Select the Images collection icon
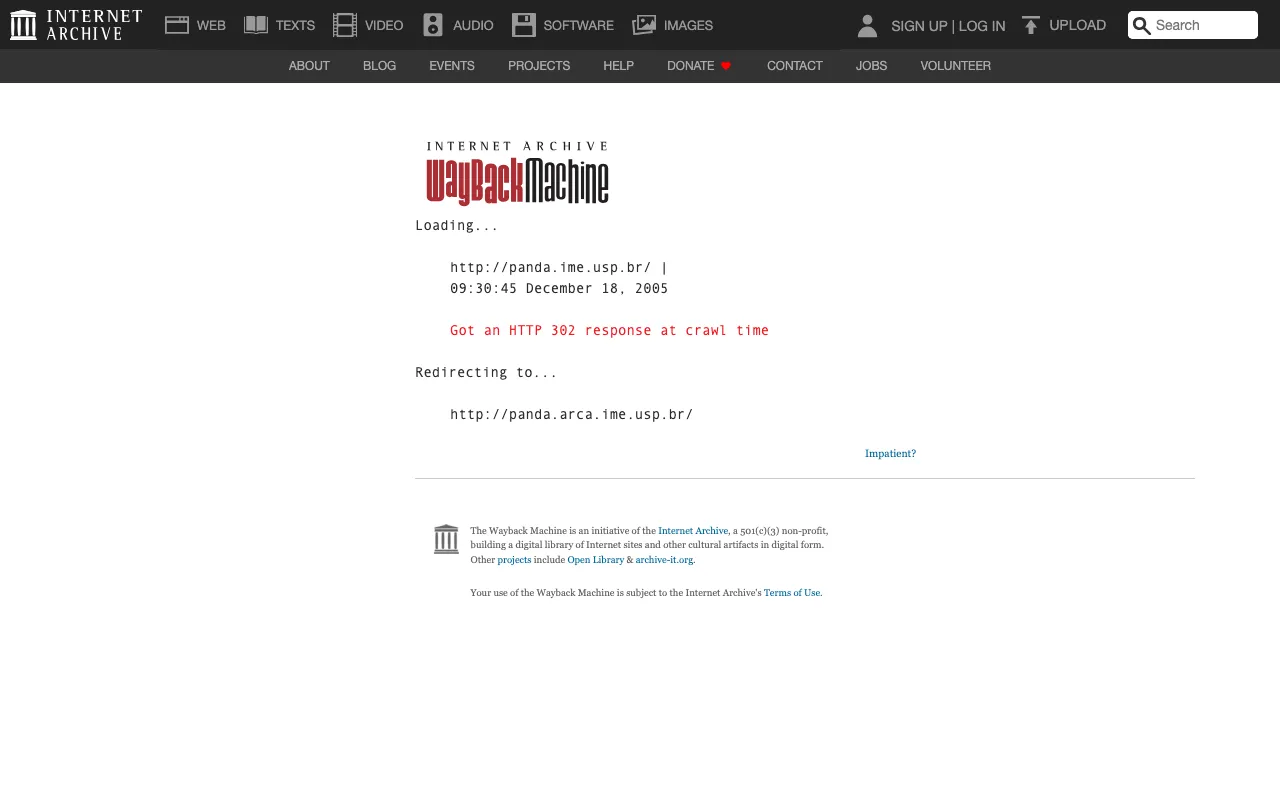This screenshot has width=1280, height=800. click(x=644, y=25)
